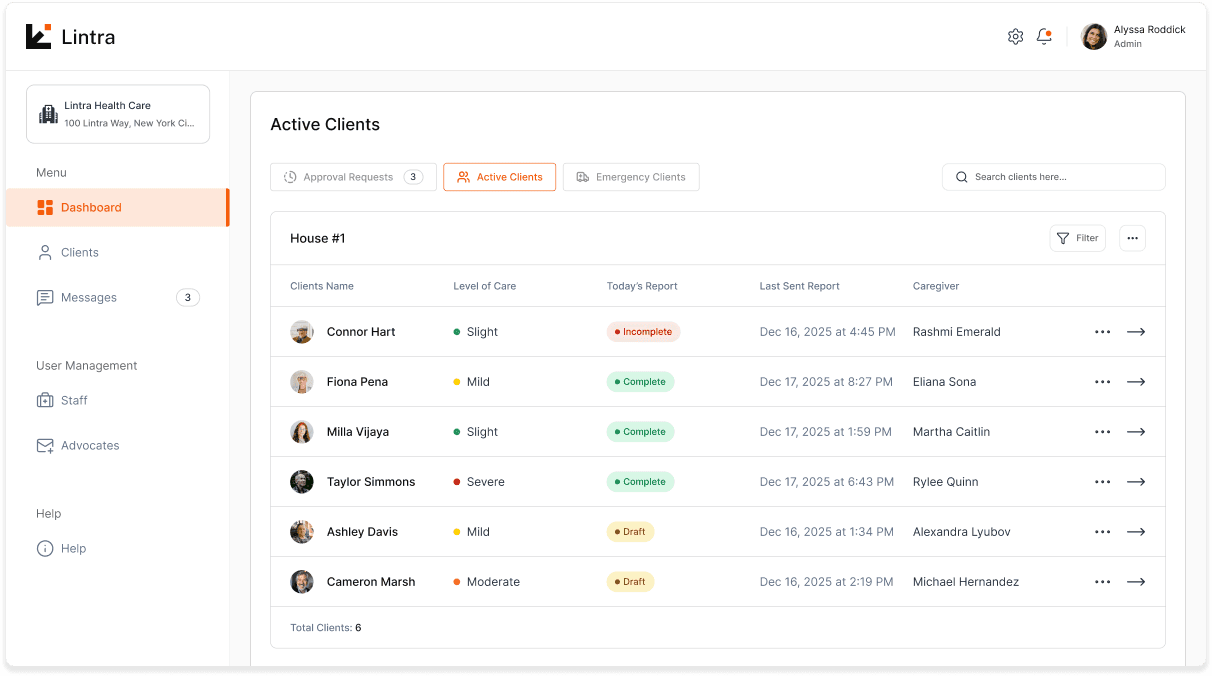
Task: Open the Filter control for House #1
Action: click(x=1078, y=238)
